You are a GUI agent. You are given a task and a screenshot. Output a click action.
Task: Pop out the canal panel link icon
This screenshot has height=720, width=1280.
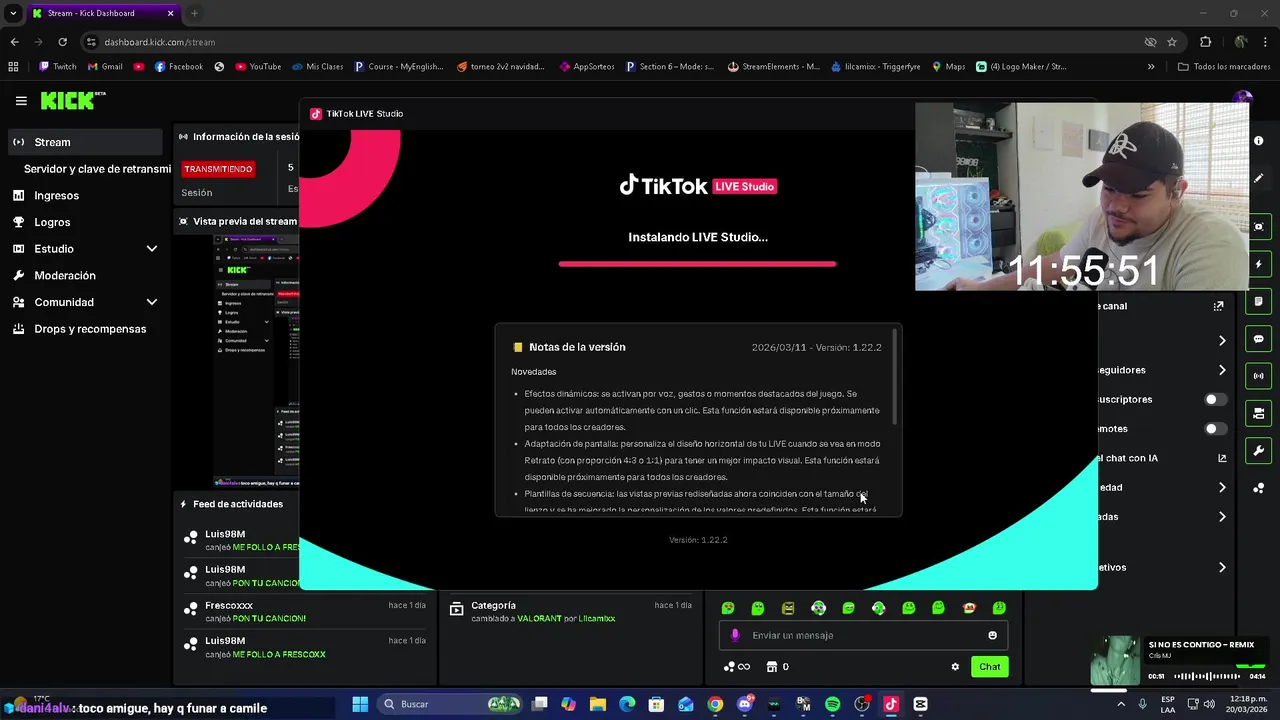pyautogui.click(x=1218, y=306)
